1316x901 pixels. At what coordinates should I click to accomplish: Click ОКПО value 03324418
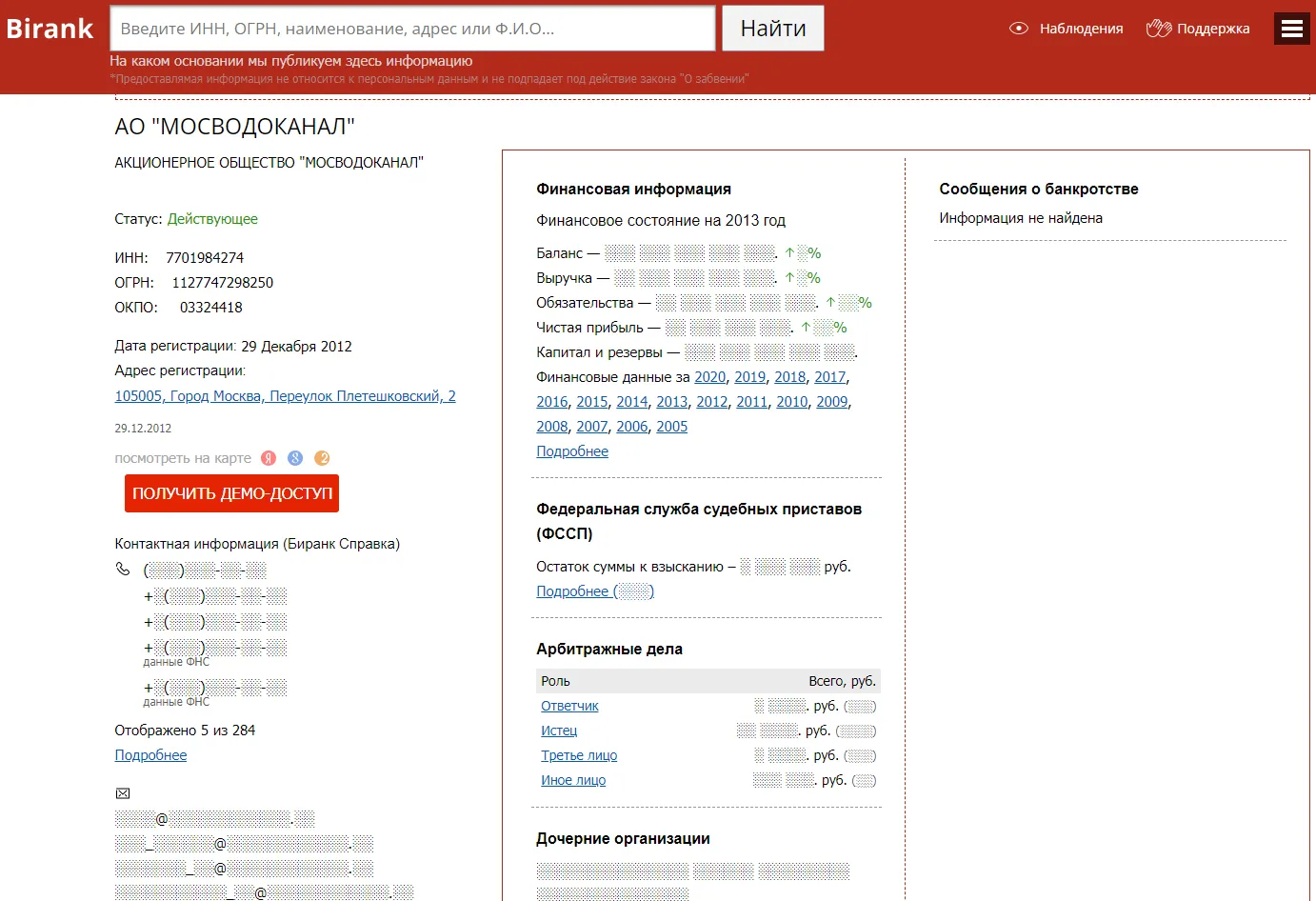[x=211, y=308]
